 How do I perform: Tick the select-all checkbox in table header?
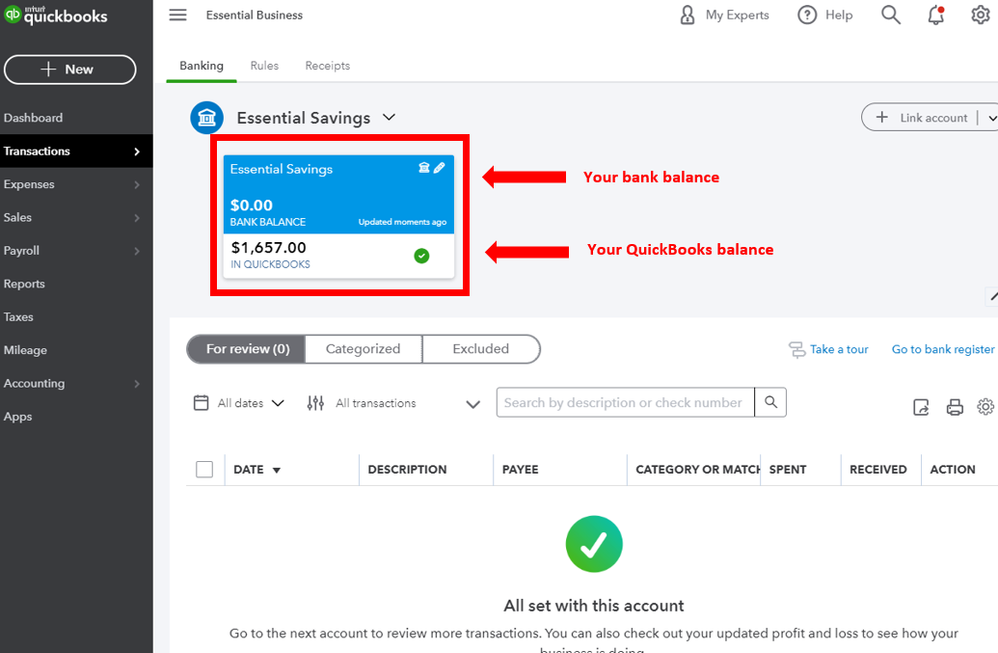pos(205,469)
